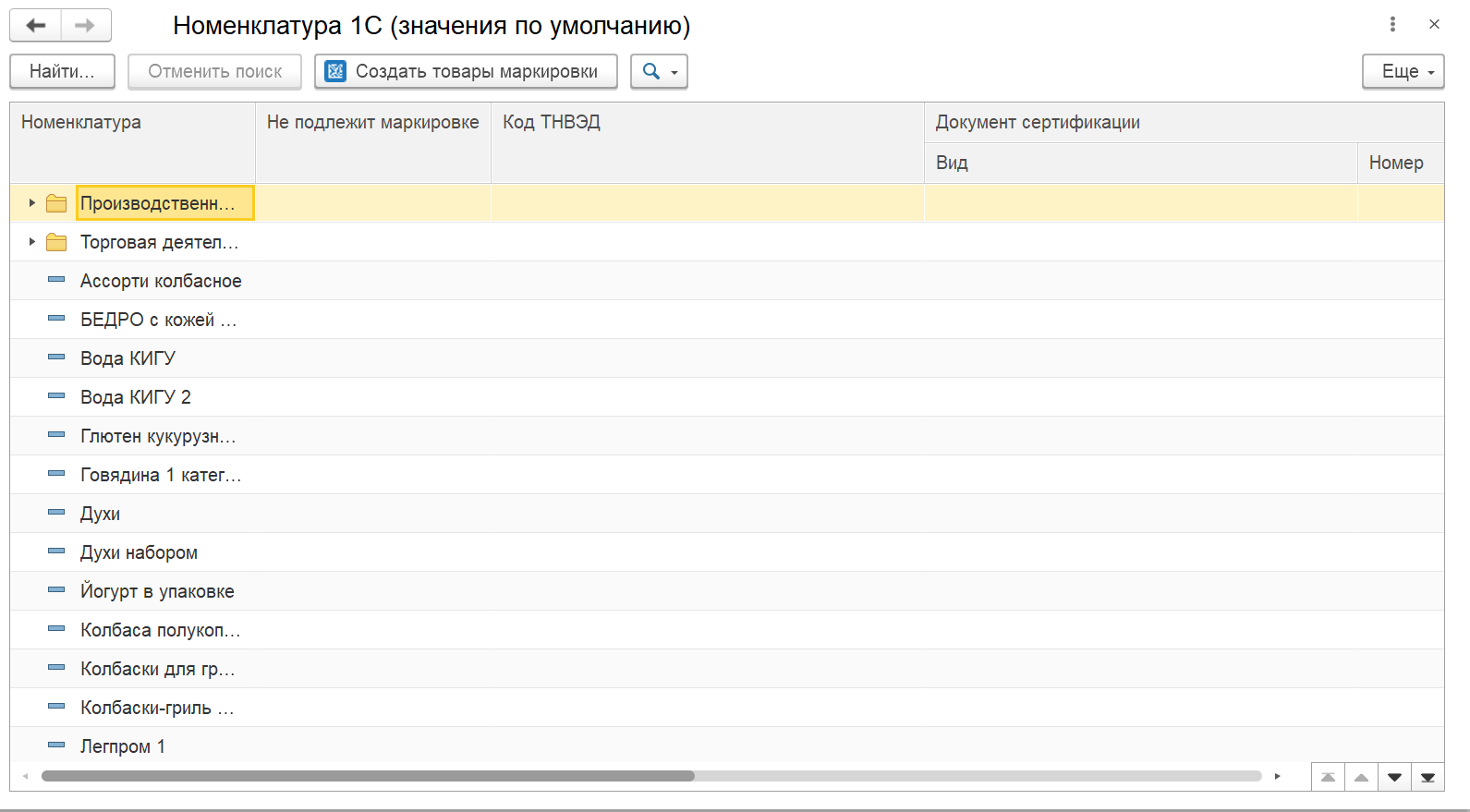Select the Духи row
Screen dimensions: 1470x812
click(727, 514)
